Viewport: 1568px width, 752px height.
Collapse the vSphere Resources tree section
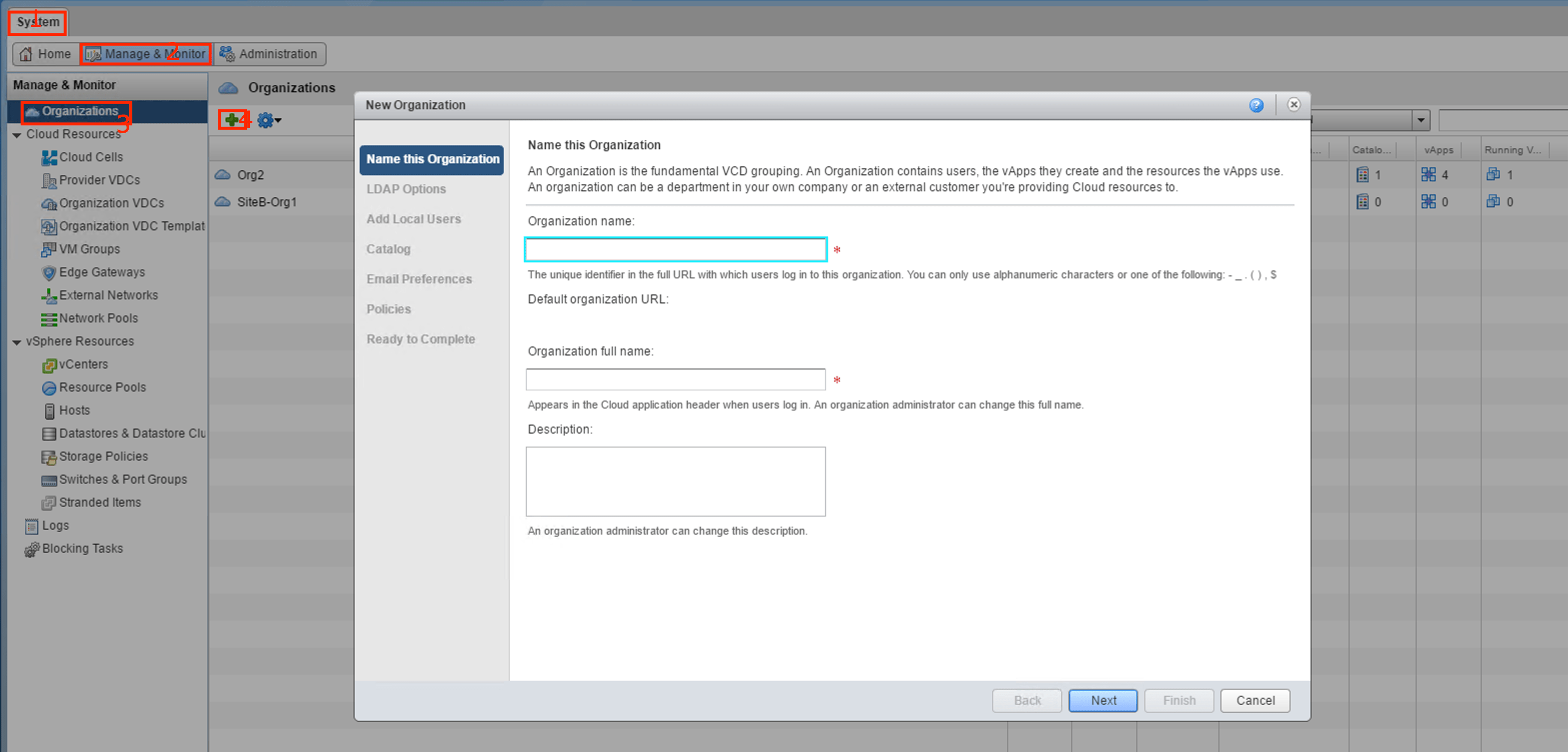(17, 342)
